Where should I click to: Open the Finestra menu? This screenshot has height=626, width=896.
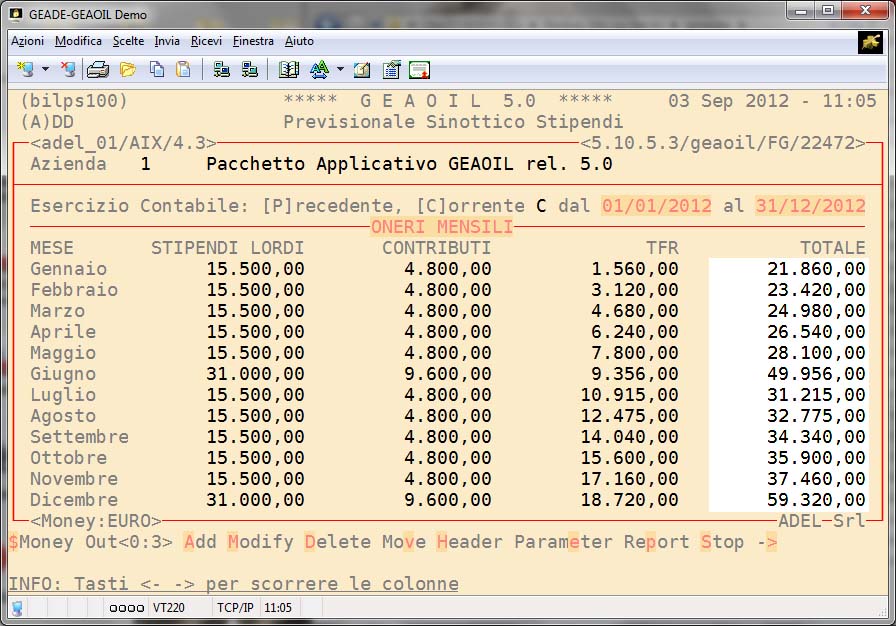click(x=253, y=41)
